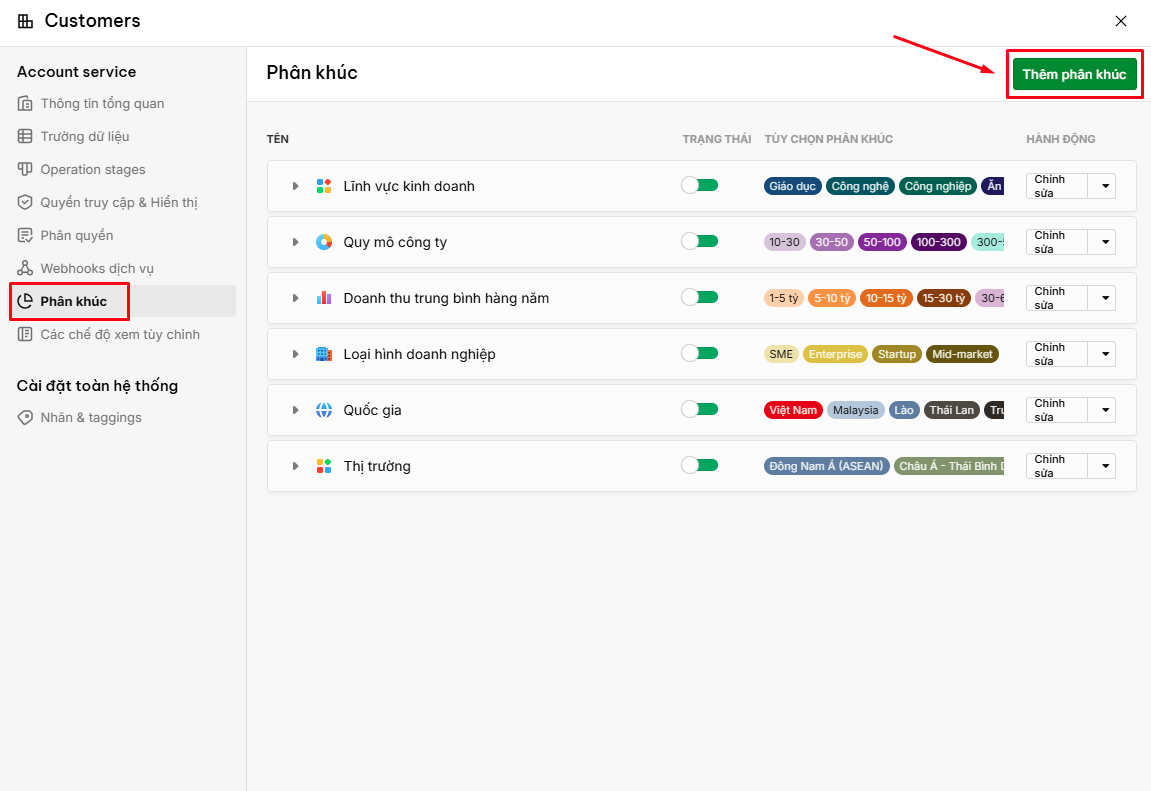
Task: Turn off the Thị trường segment
Action: click(700, 465)
